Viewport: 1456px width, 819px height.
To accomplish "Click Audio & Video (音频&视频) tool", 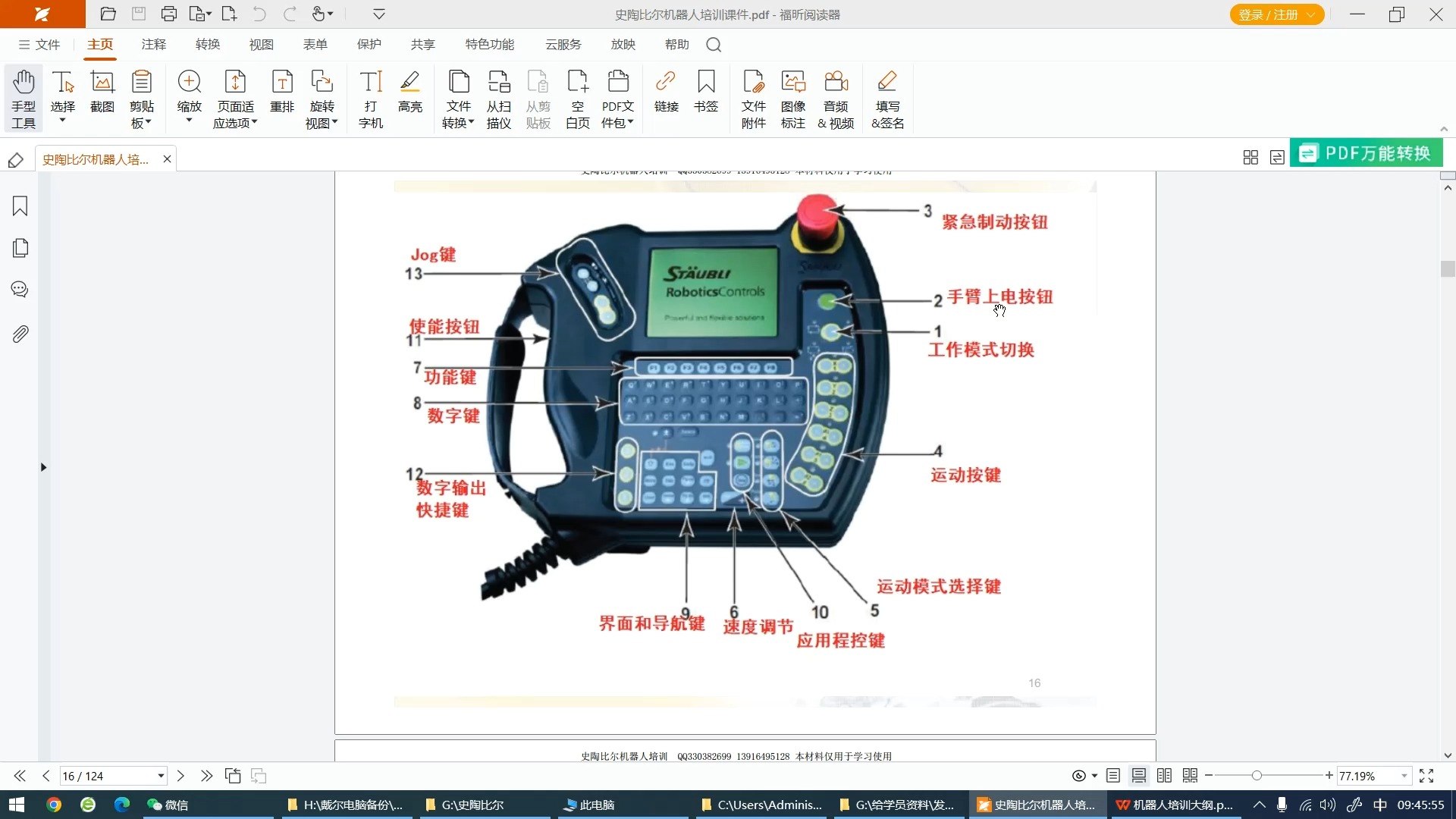I will tap(836, 99).
